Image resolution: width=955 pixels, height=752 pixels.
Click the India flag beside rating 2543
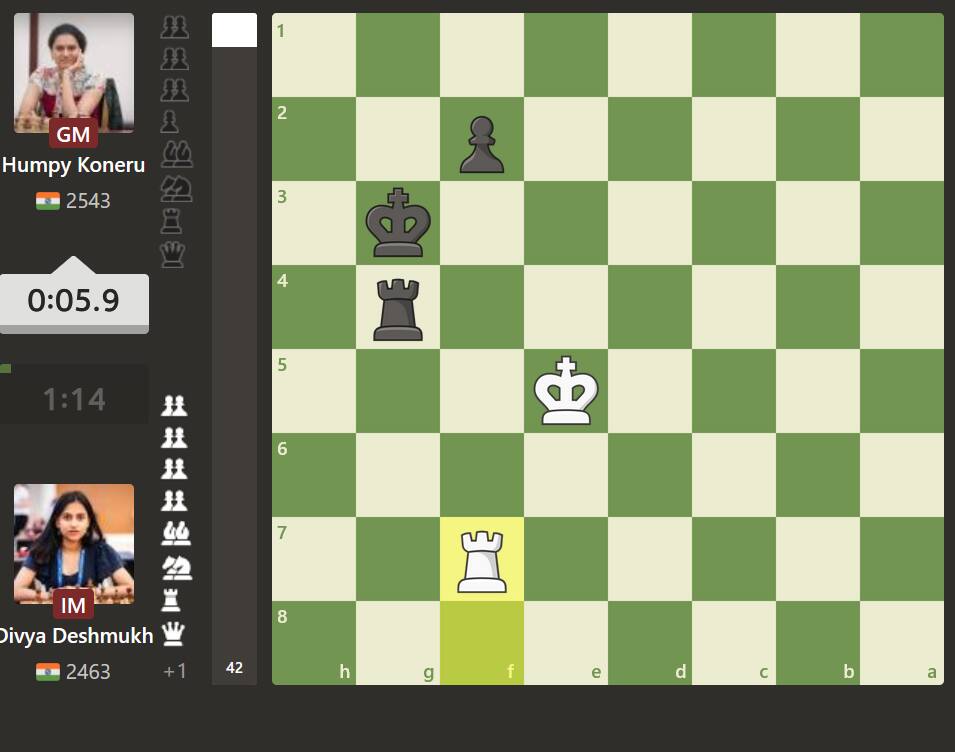(48, 201)
